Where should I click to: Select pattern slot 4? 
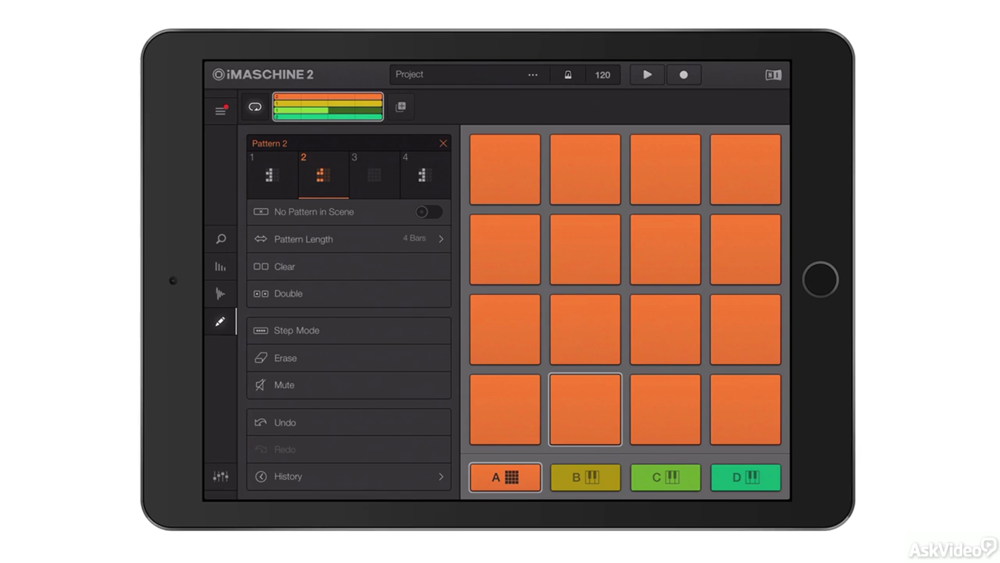pos(425,175)
